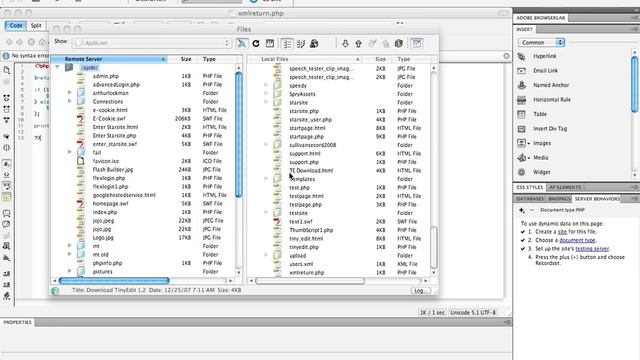640x360 pixels.
Task: Expand the pictures remote folder
Action: [70, 271]
